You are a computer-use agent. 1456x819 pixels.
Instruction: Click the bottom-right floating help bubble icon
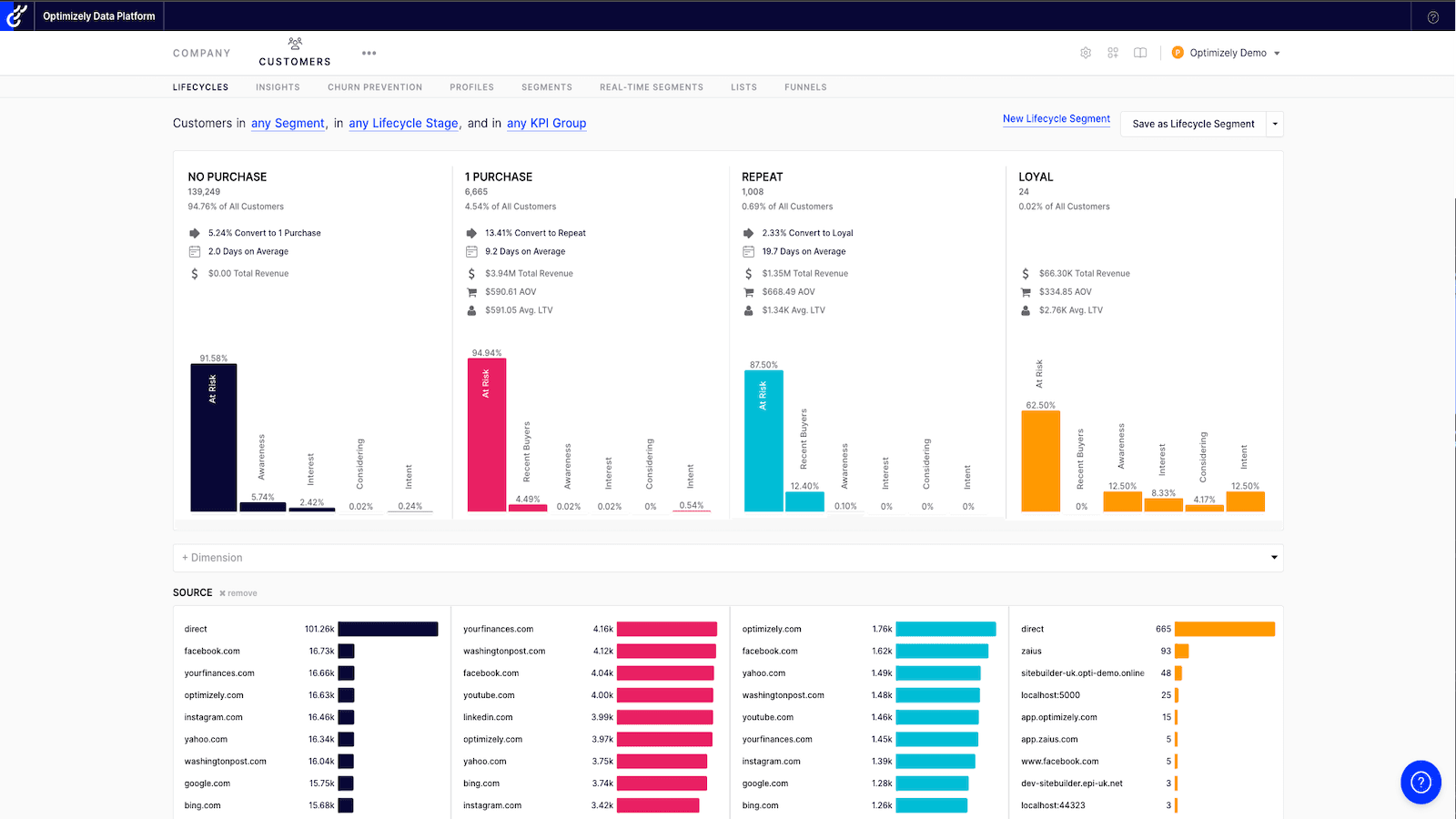pyautogui.click(x=1420, y=782)
